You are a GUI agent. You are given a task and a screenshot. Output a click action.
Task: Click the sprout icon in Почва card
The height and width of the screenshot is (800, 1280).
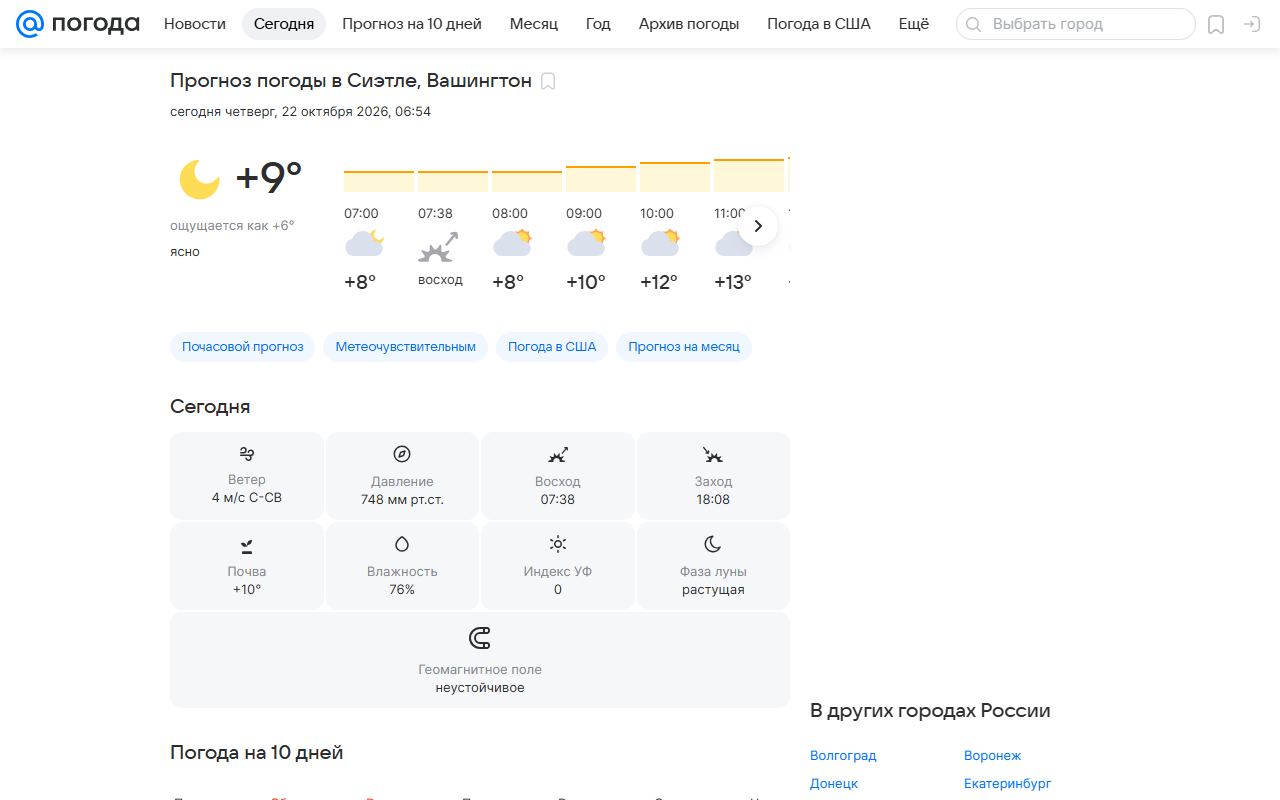[247, 545]
